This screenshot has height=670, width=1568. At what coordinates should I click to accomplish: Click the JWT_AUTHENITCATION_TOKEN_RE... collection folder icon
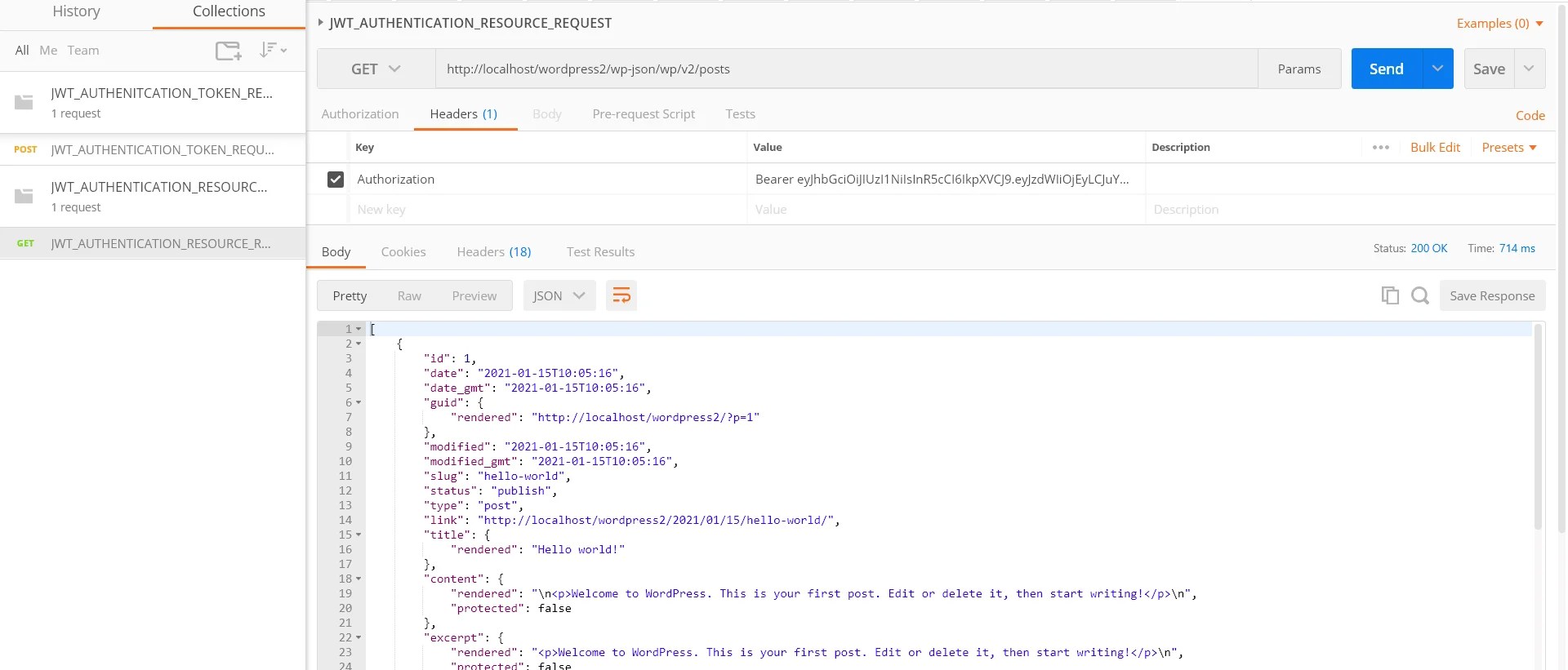[x=24, y=102]
